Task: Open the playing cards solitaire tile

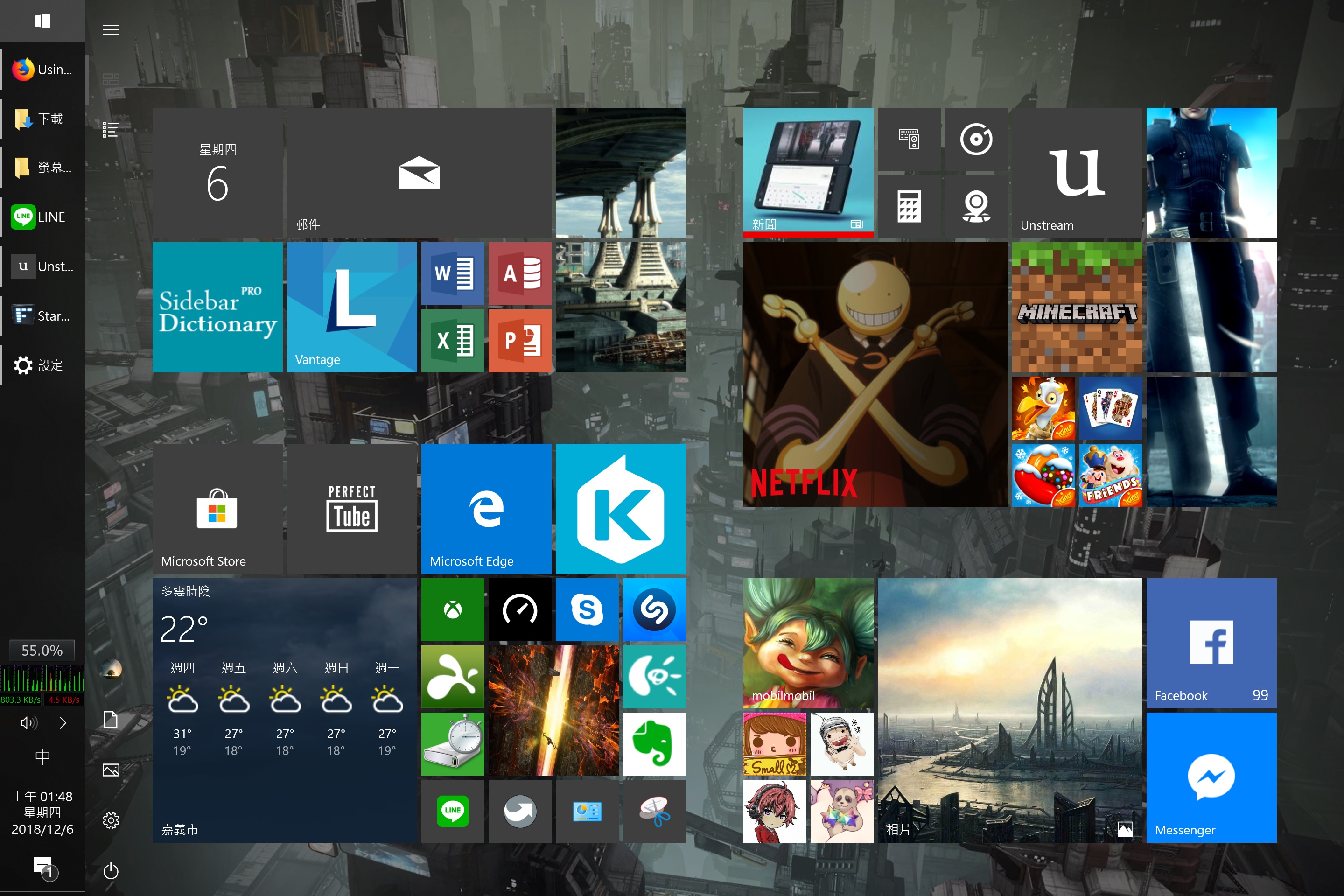Action: click(x=1110, y=408)
